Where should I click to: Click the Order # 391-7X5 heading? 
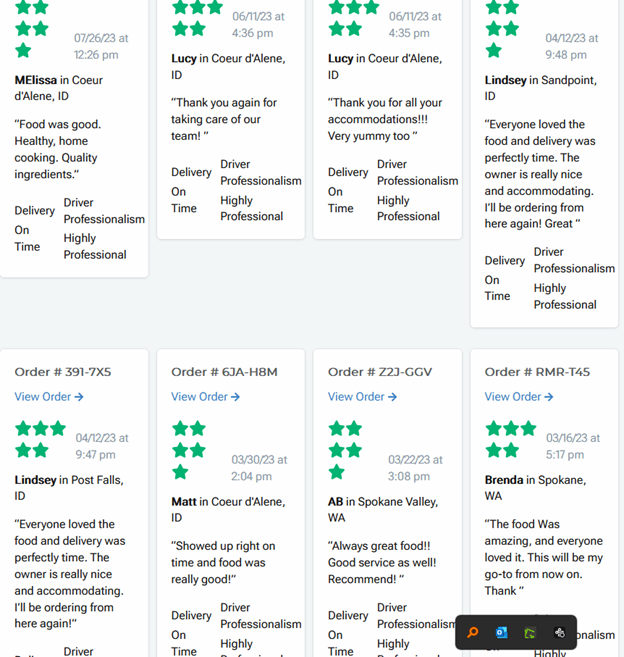[63, 372]
